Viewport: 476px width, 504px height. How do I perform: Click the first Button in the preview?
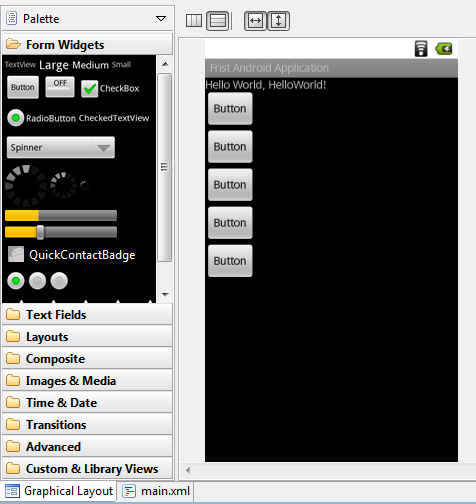230,109
